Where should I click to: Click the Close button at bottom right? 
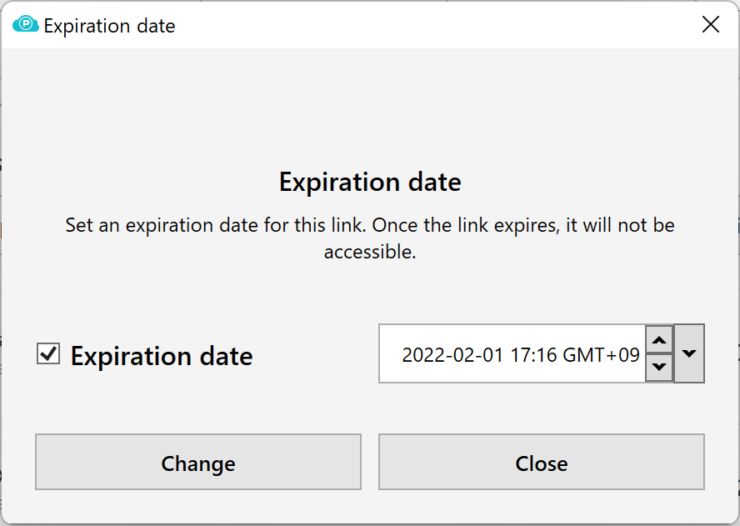coord(541,462)
